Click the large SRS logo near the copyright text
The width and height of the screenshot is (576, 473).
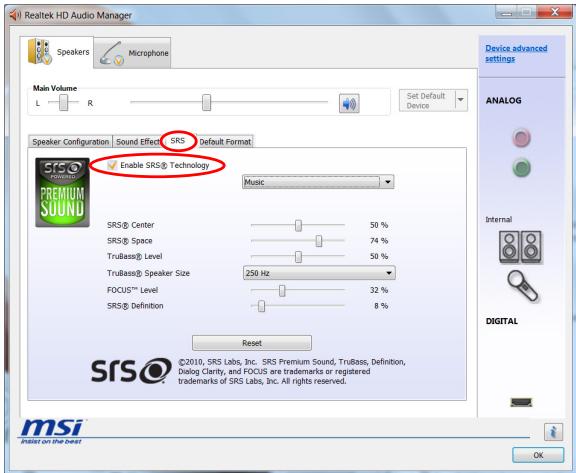(x=131, y=371)
